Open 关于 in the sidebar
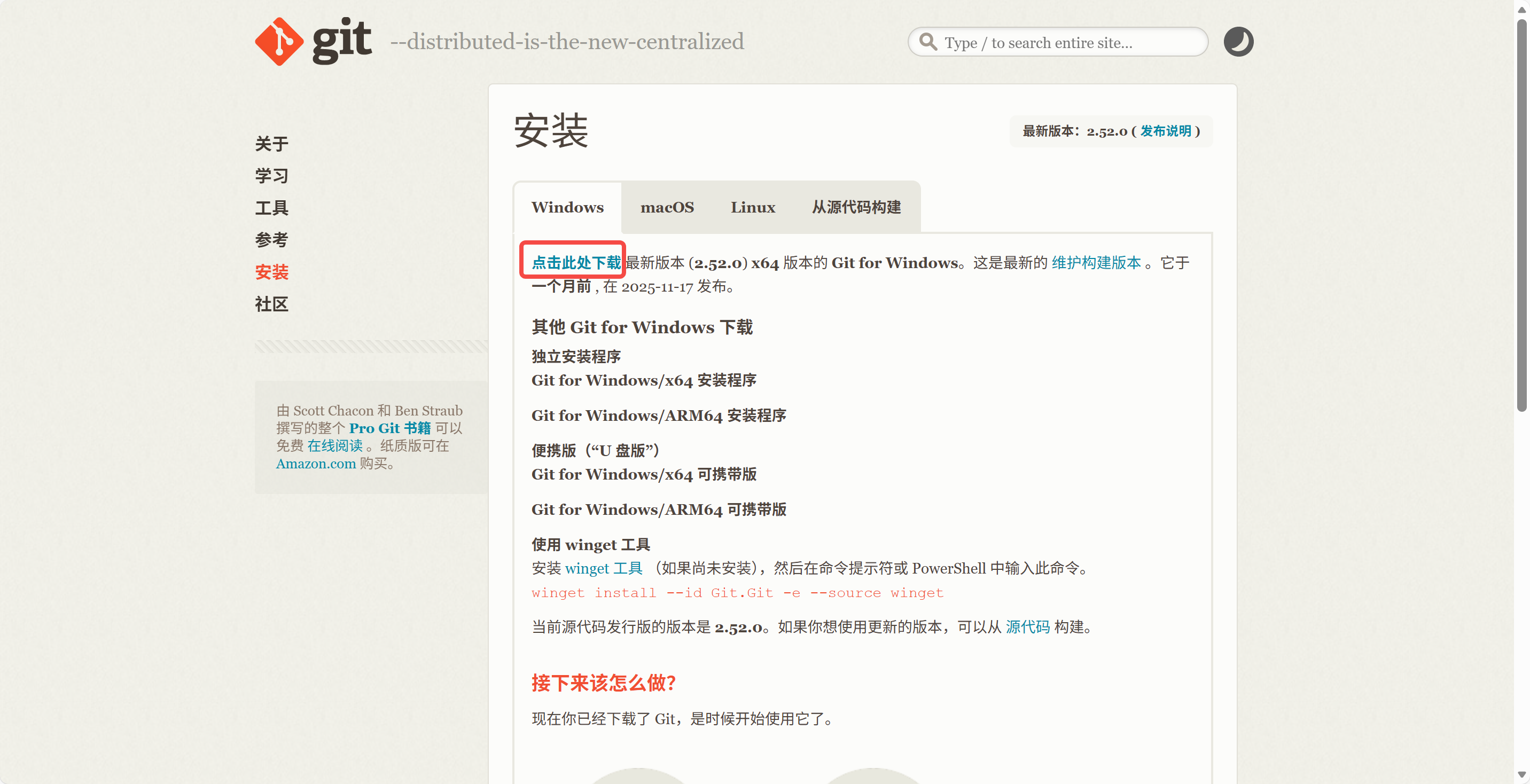1530x784 pixels. pos(271,144)
